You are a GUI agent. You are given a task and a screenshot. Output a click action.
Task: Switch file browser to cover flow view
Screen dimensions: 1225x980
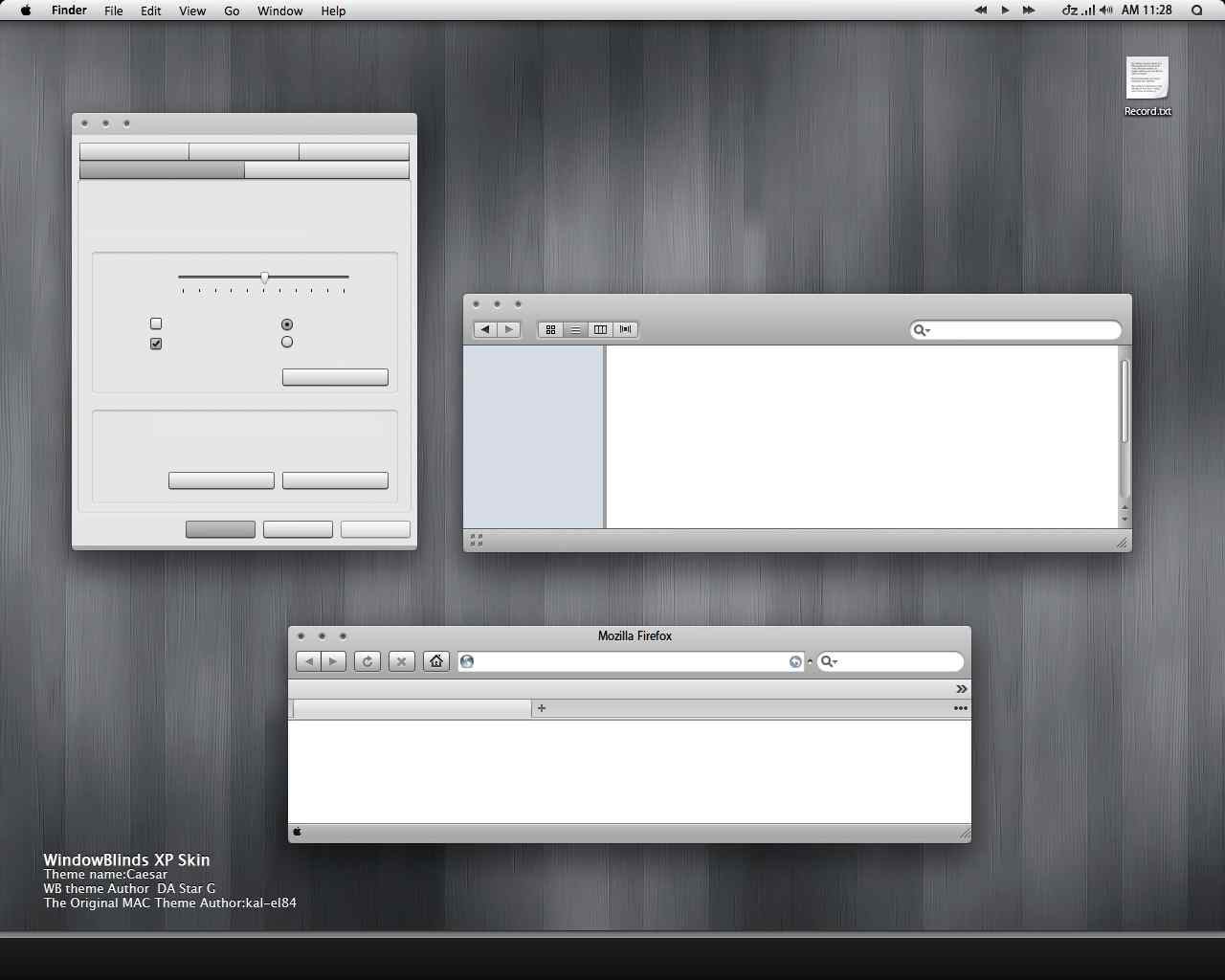pos(626,329)
